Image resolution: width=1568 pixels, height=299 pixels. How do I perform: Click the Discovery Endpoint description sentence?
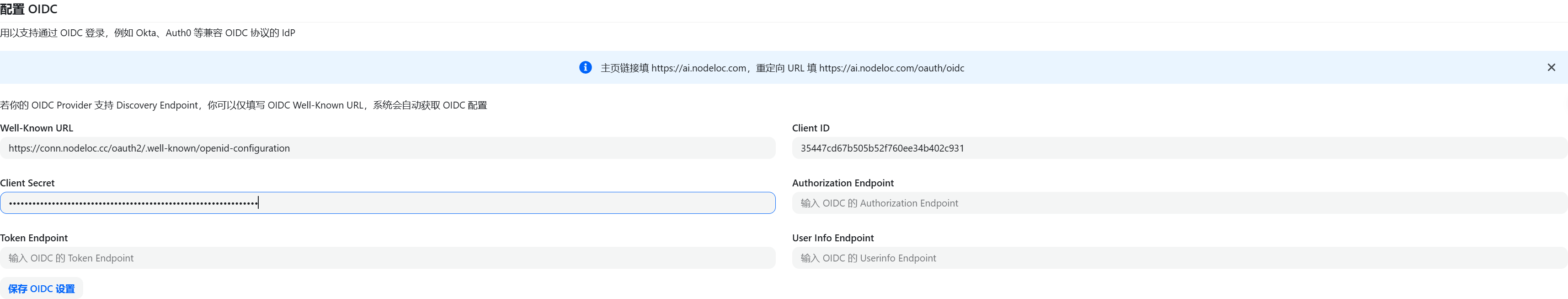pos(244,105)
